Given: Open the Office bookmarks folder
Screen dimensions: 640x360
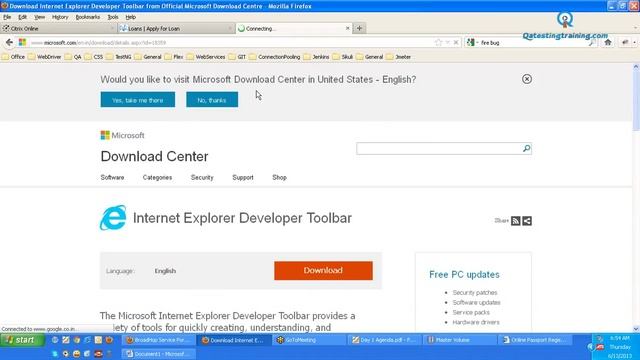Looking at the screenshot, I should tap(13, 57).
